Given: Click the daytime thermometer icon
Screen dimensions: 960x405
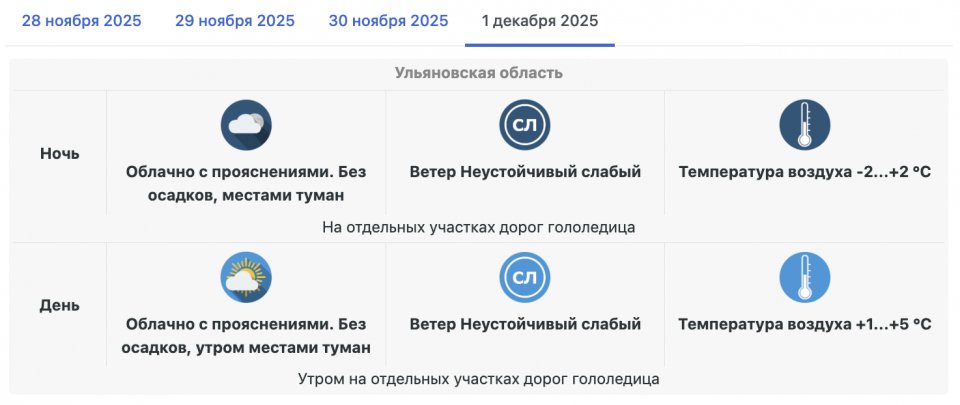Looking at the screenshot, I should tap(804, 278).
